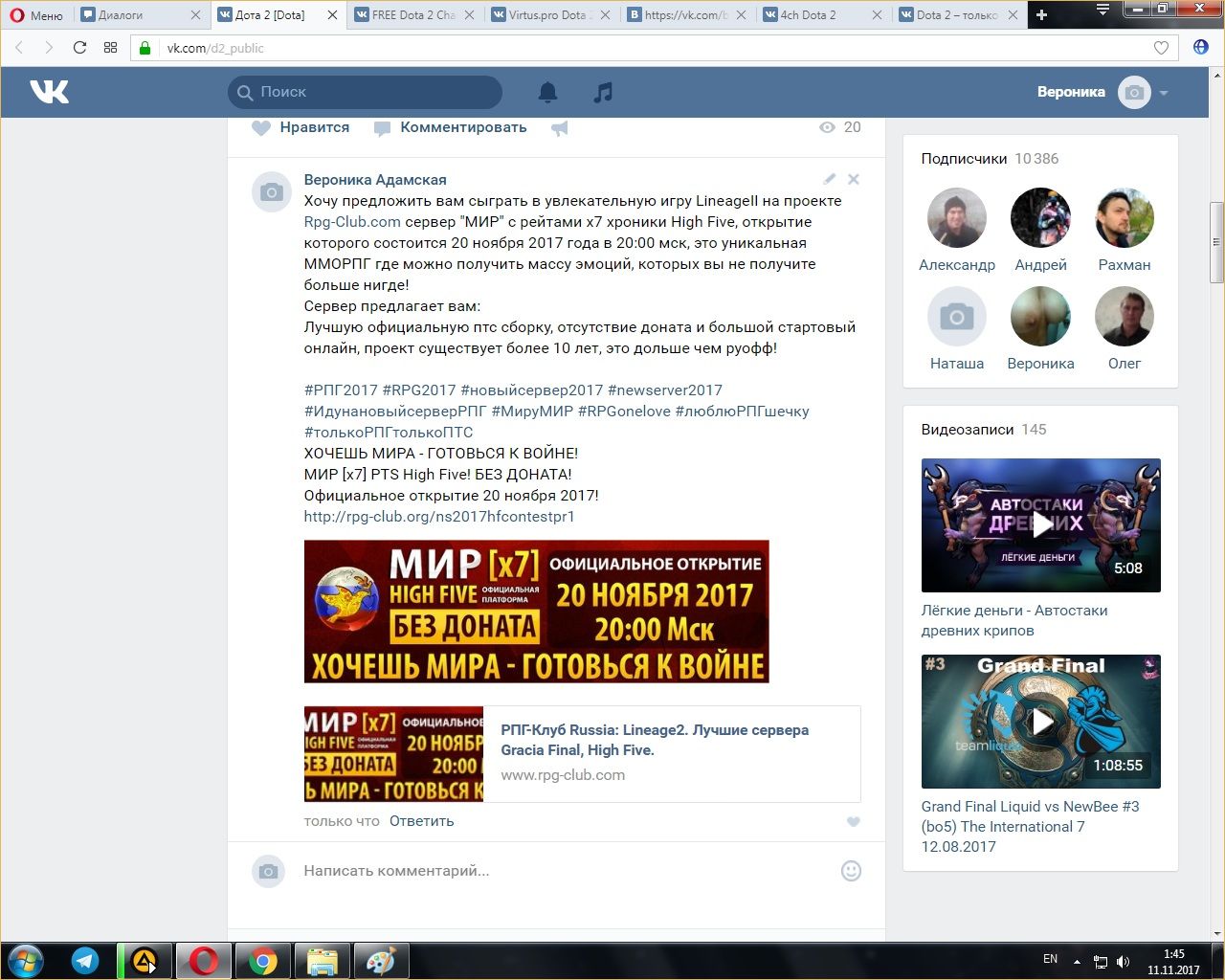The image size is (1225, 980).
Task: Click the Написать комментарий input field
Action: tap(565, 871)
